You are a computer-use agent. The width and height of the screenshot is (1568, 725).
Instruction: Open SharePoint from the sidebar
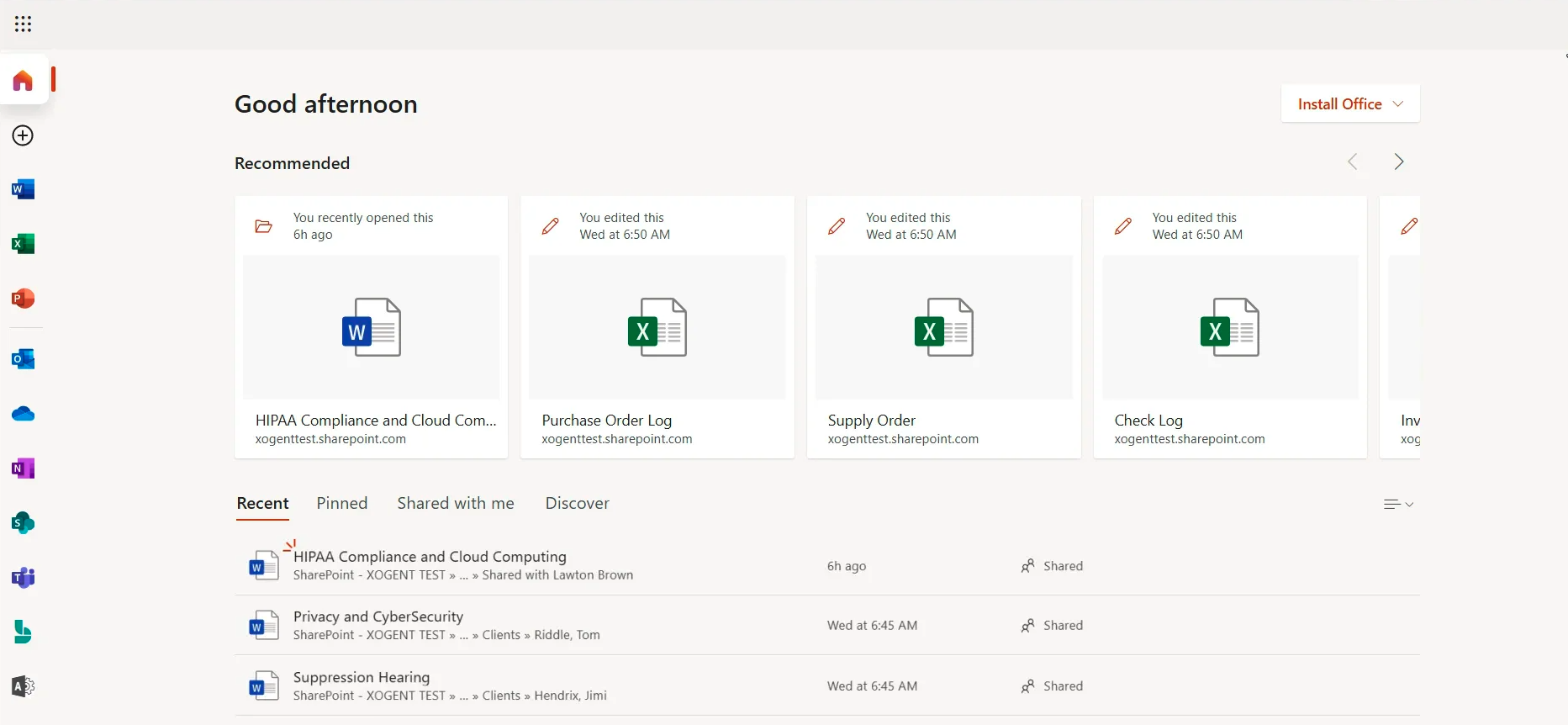tap(23, 523)
